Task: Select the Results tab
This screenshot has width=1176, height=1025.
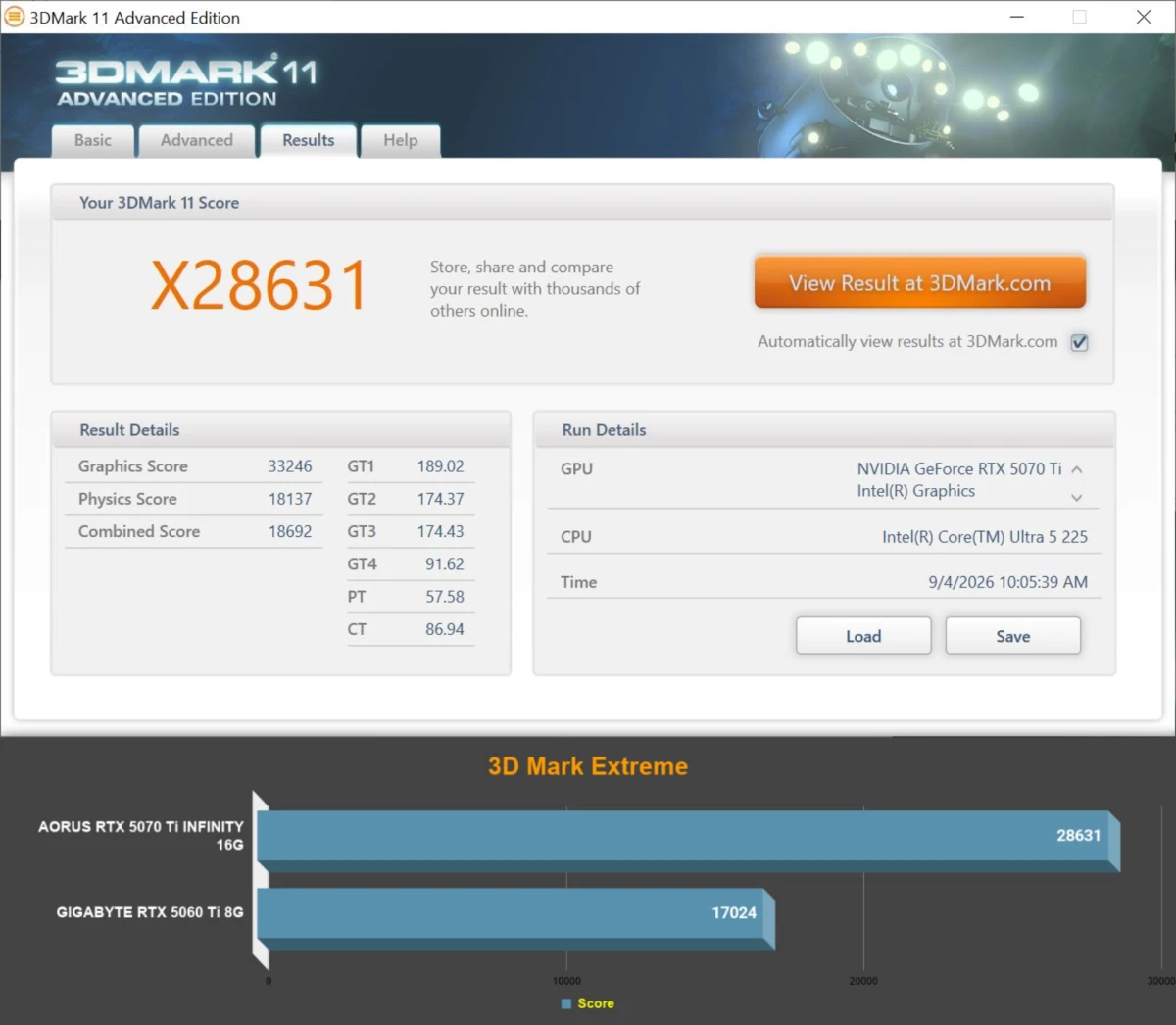Action: click(309, 140)
